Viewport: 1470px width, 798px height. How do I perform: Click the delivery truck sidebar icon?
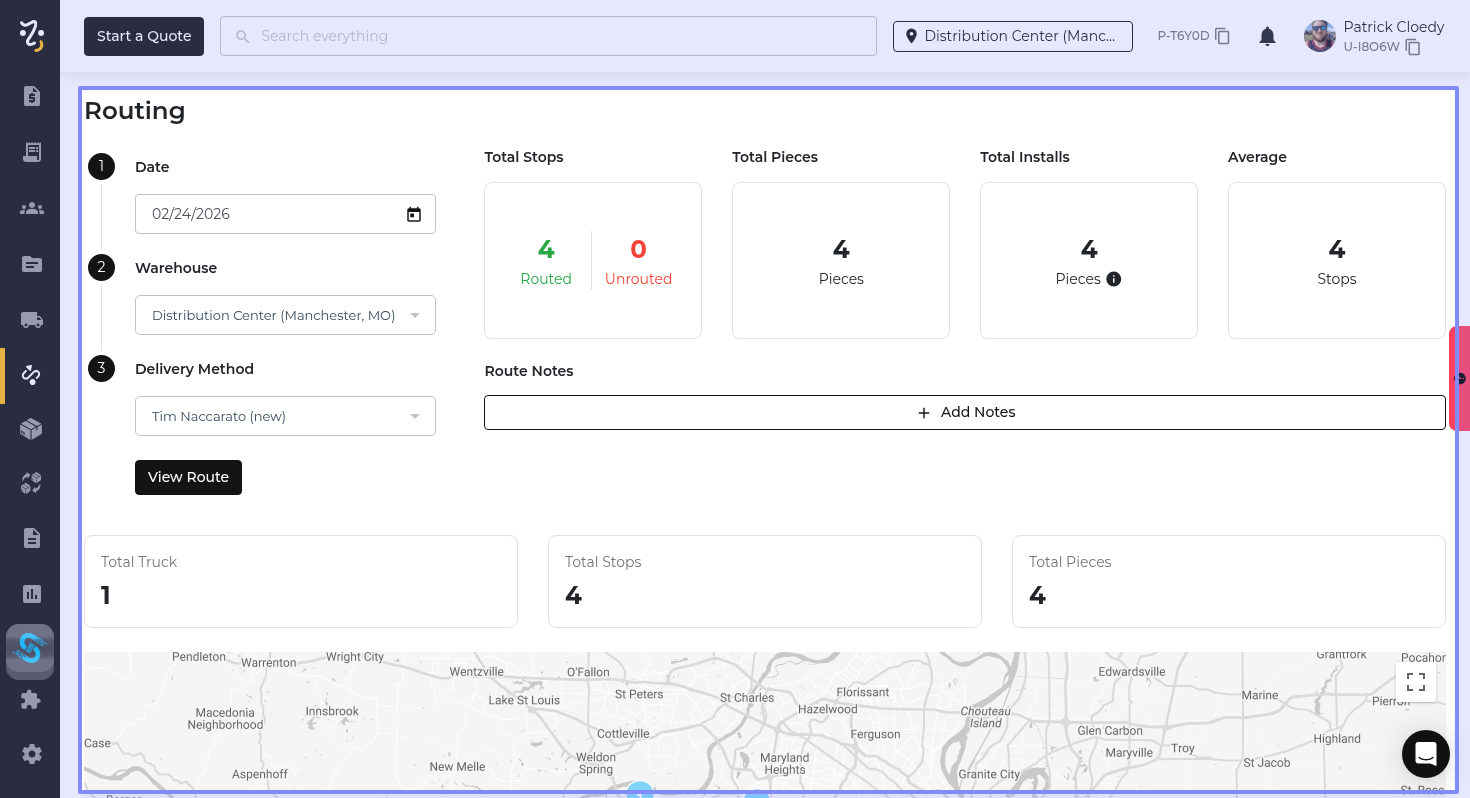[x=31, y=320]
